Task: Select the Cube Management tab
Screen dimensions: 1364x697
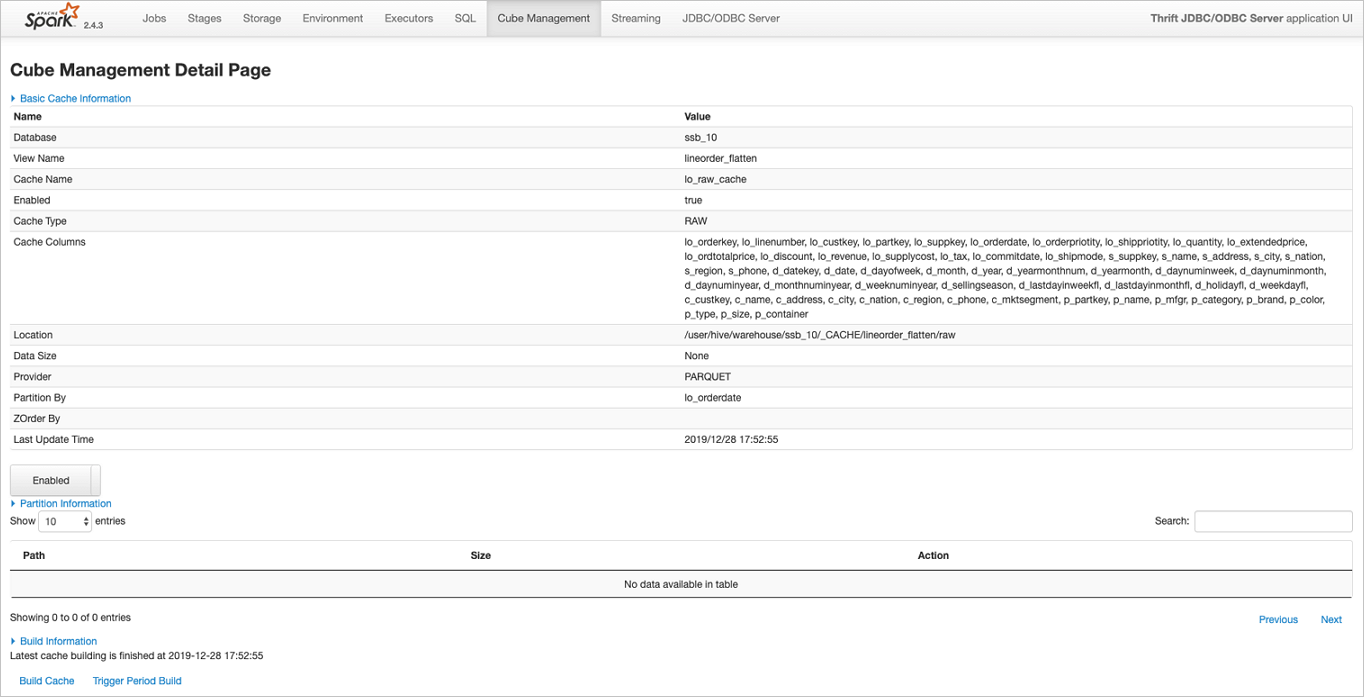Action: pyautogui.click(x=544, y=18)
